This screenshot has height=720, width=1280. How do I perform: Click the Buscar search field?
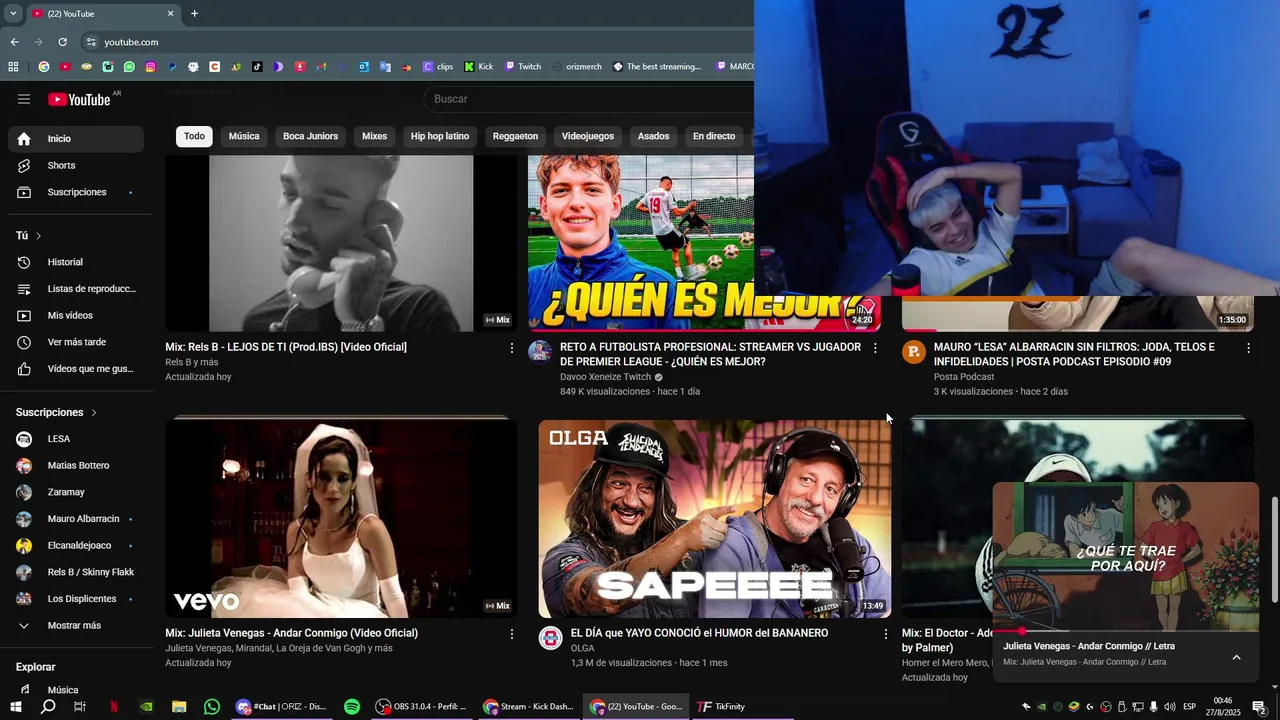tap(590, 99)
